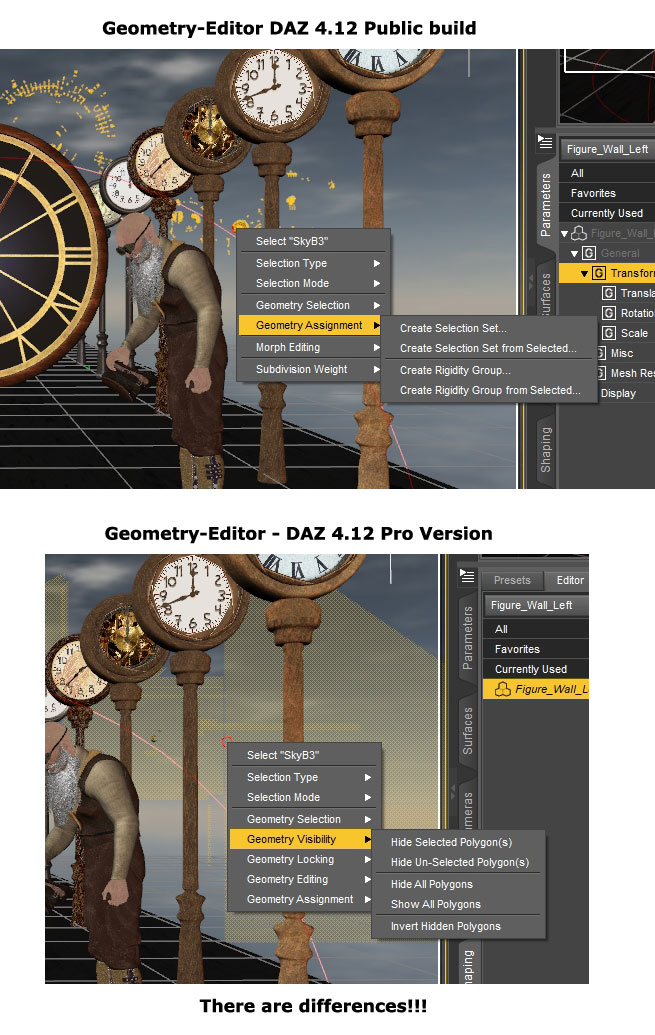This screenshot has height=1035, width=655.
Task: Choose Create Selection Set from Selected...
Action: pyautogui.click(x=489, y=348)
